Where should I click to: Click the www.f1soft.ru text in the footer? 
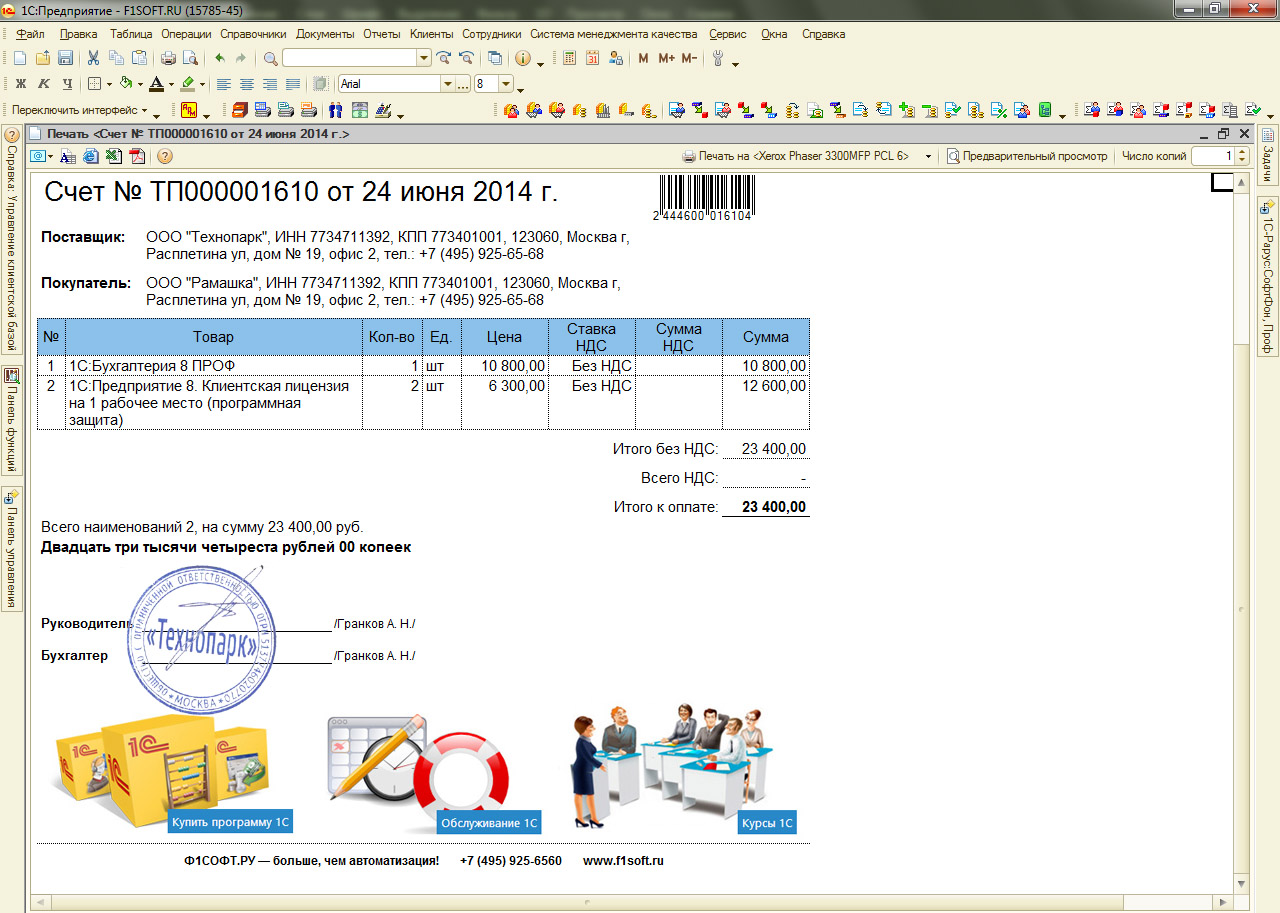click(623, 861)
